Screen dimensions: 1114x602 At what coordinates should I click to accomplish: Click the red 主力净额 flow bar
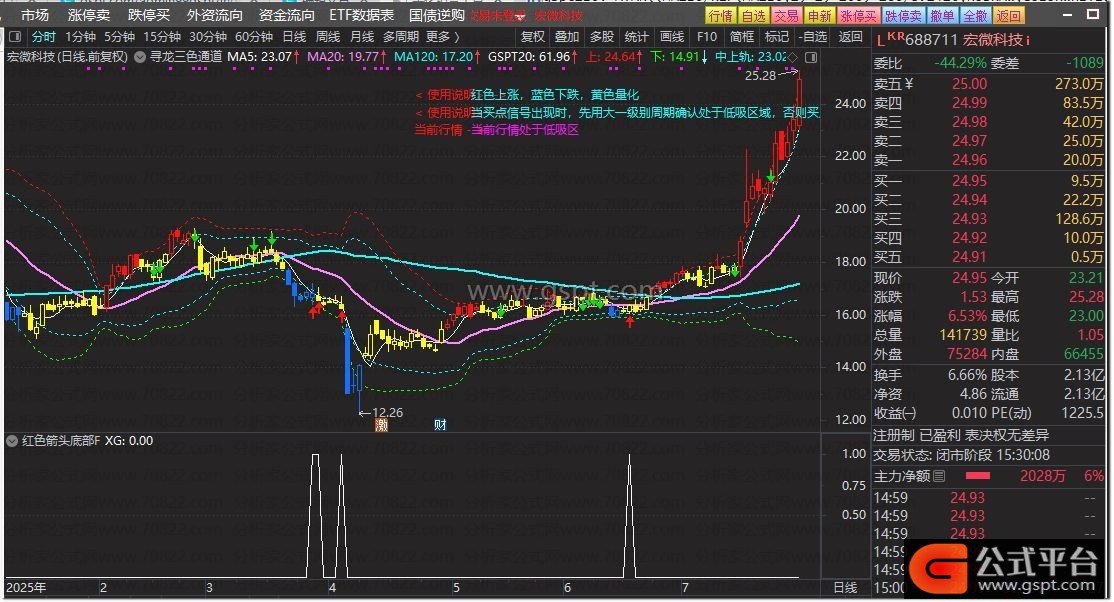976,477
